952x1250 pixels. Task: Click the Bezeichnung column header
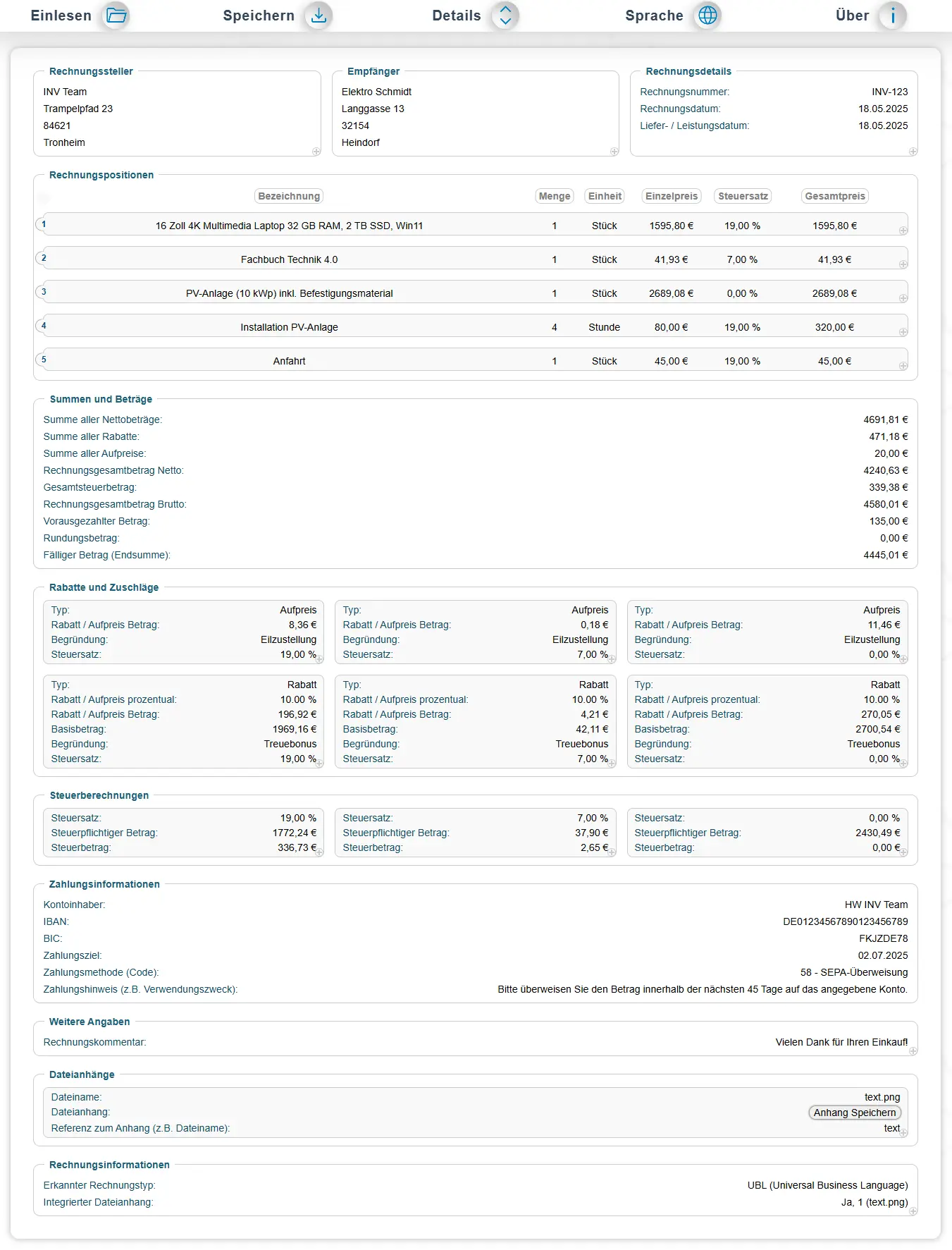[289, 196]
